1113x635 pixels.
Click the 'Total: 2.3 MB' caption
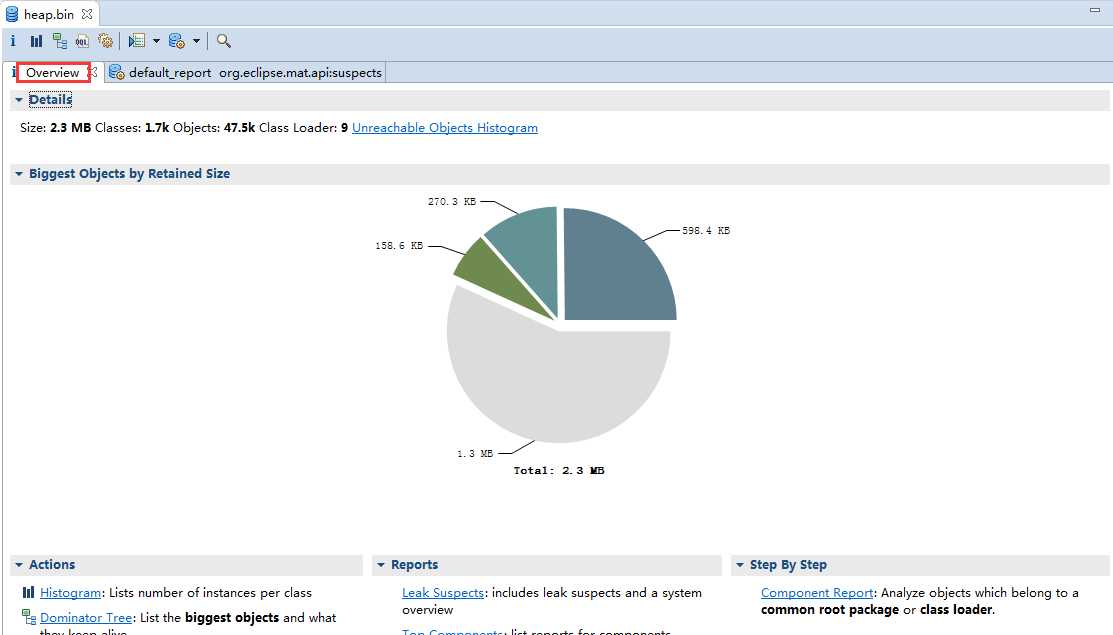coord(559,470)
